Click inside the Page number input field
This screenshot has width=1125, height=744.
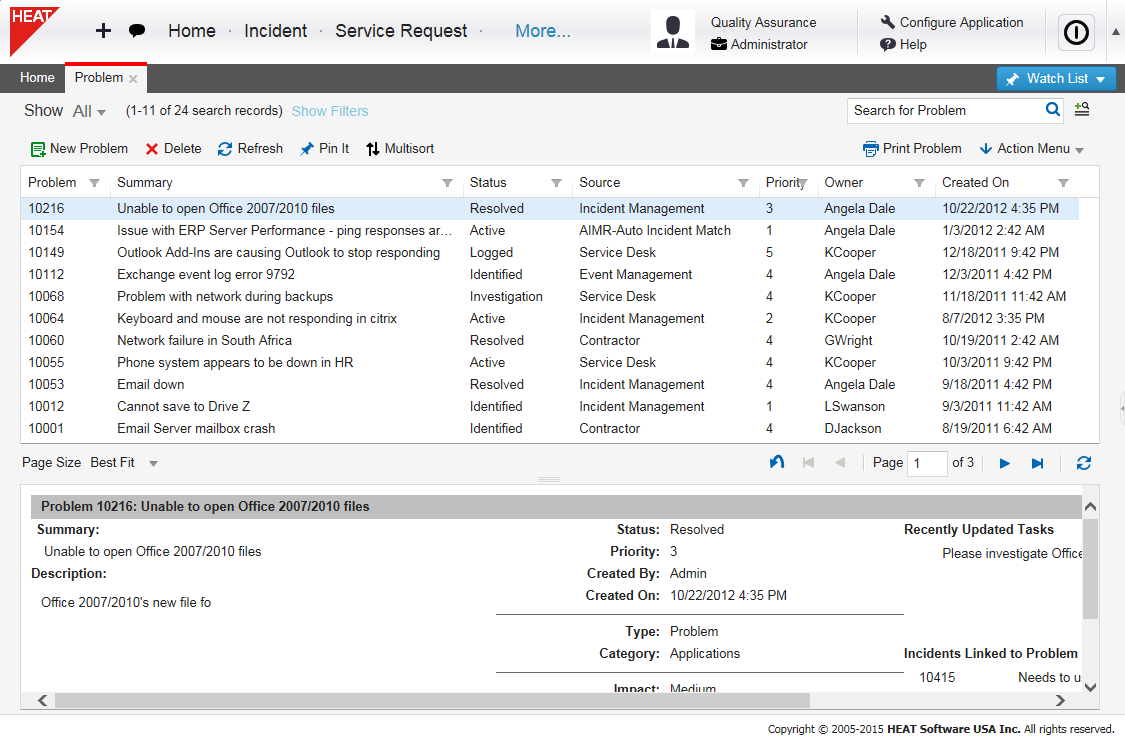pos(927,463)
